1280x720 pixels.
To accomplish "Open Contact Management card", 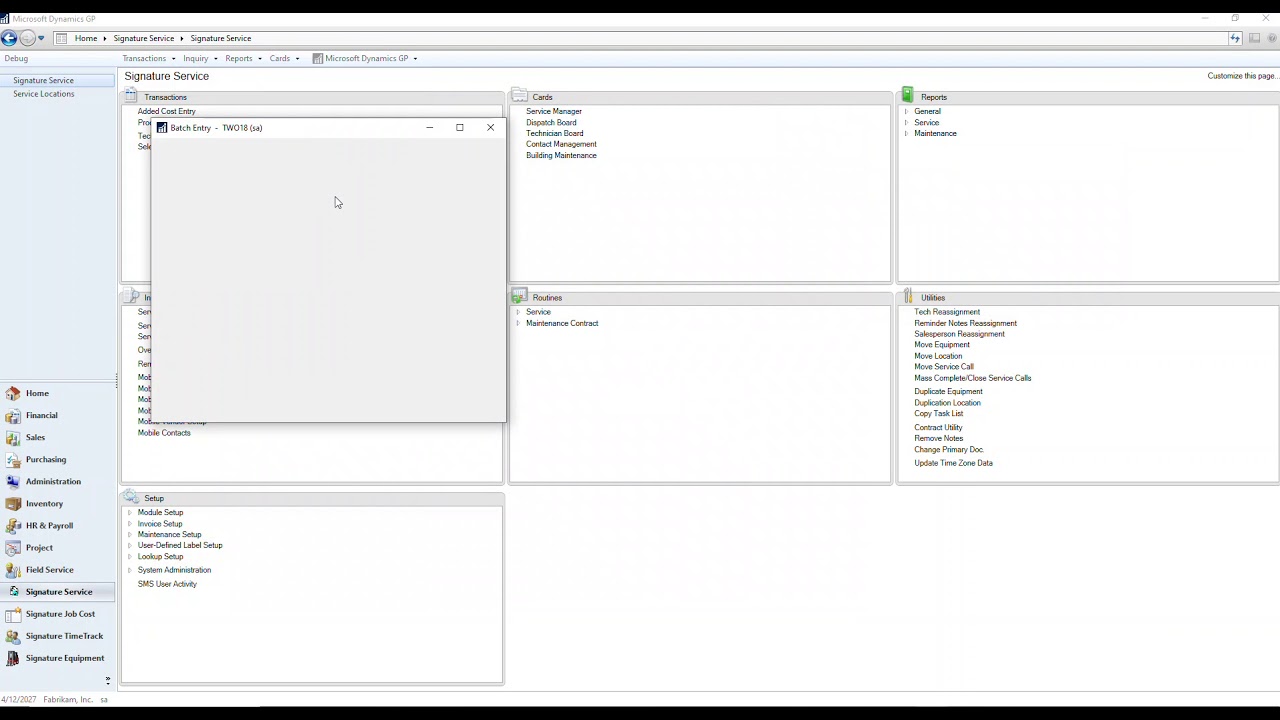I will click(x=561, y=144).
